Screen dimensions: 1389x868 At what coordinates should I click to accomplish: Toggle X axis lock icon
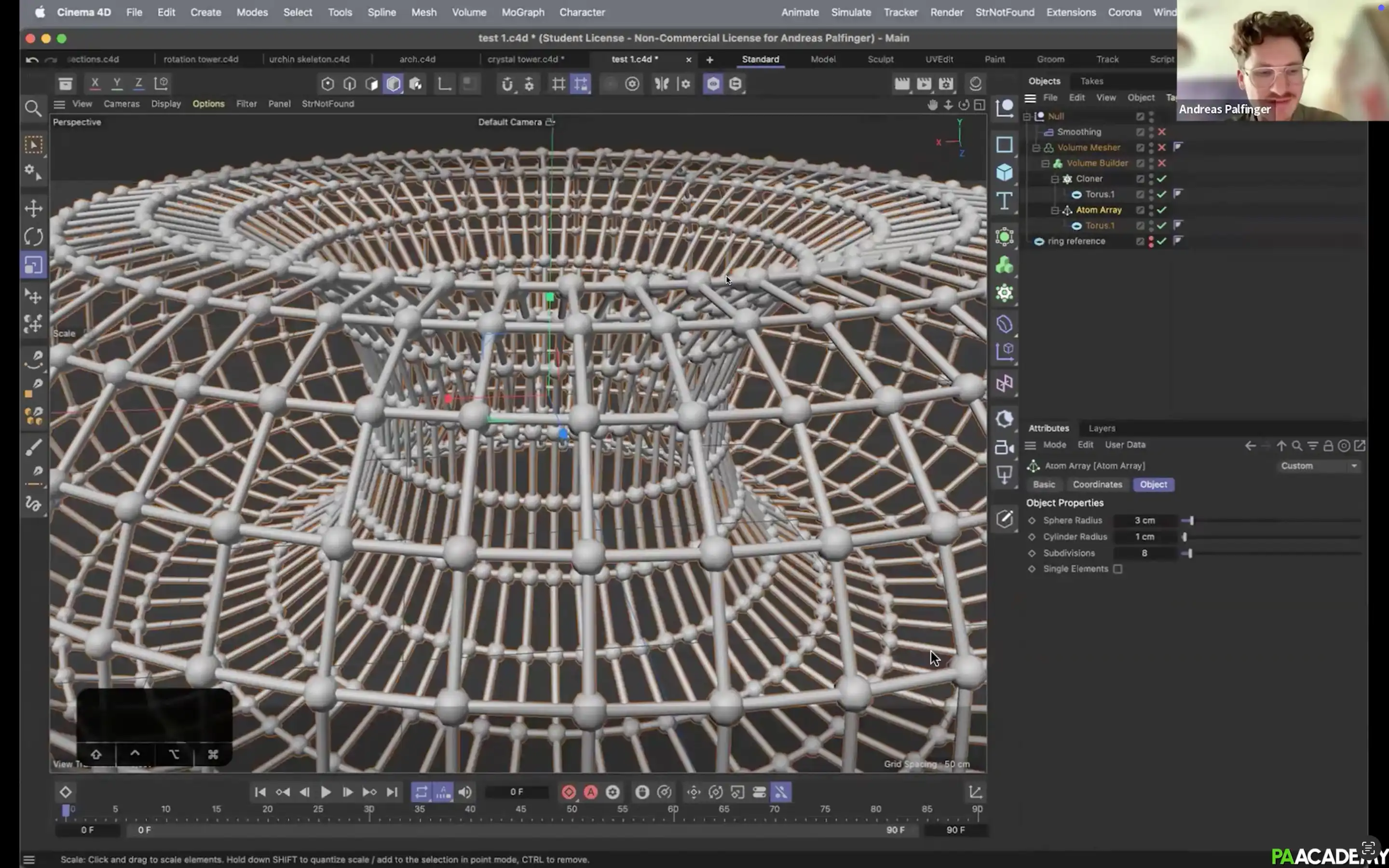pyautogui.click(x=95, y=83)
